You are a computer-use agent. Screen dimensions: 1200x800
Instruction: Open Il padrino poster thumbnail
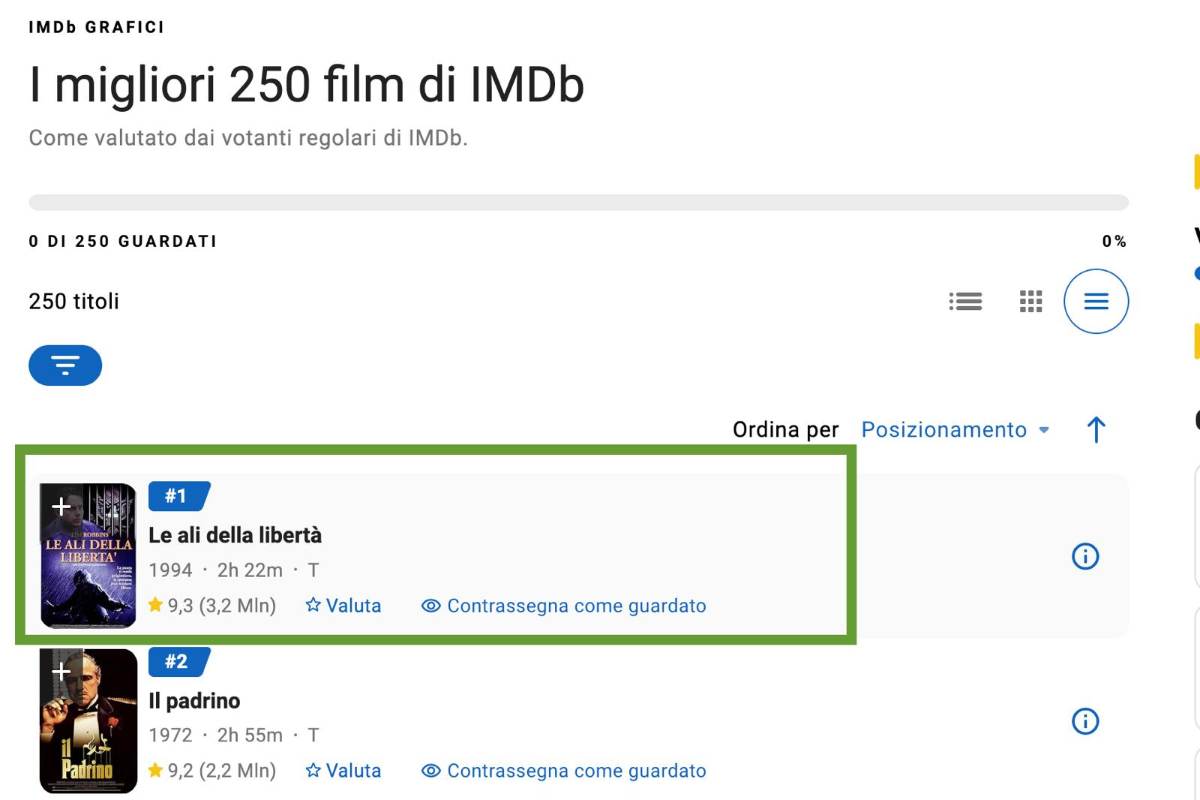tap(88, 722)
